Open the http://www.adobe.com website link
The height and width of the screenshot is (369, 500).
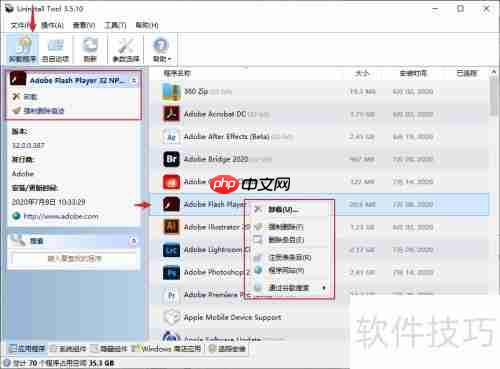pyautogui.click(x=61, y=216)
